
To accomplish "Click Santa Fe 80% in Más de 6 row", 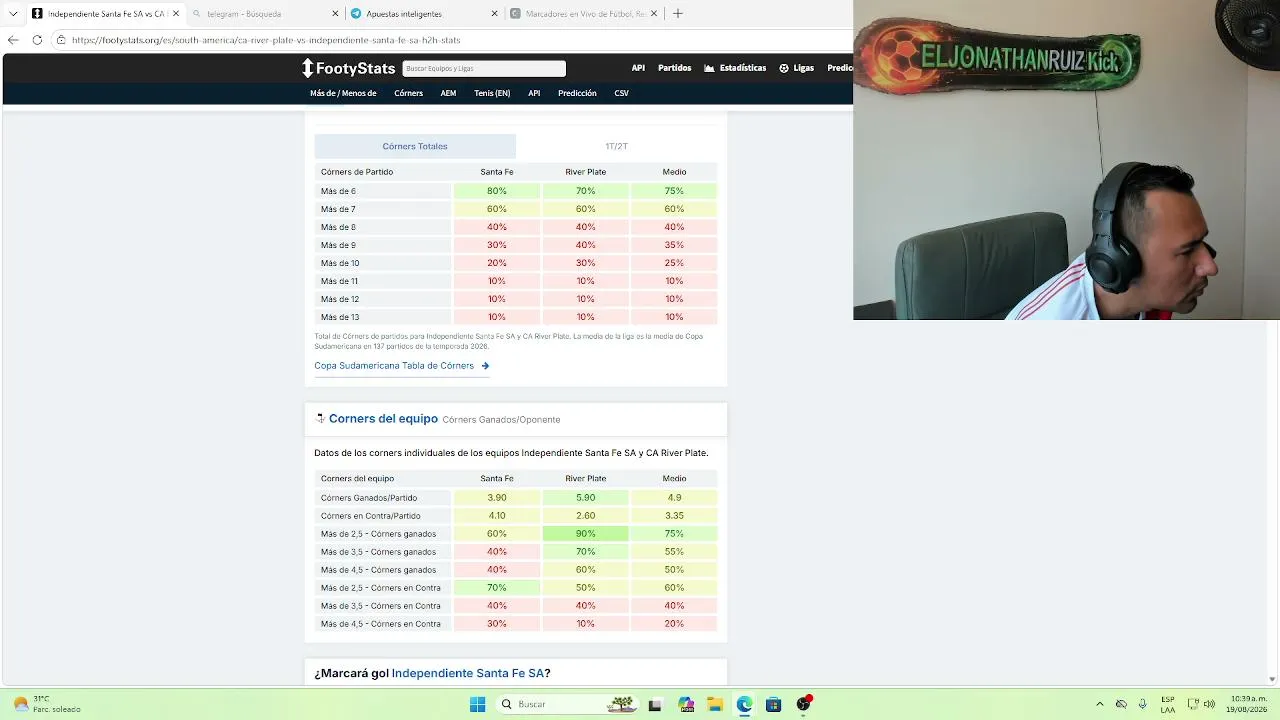I will pos(497,191).
